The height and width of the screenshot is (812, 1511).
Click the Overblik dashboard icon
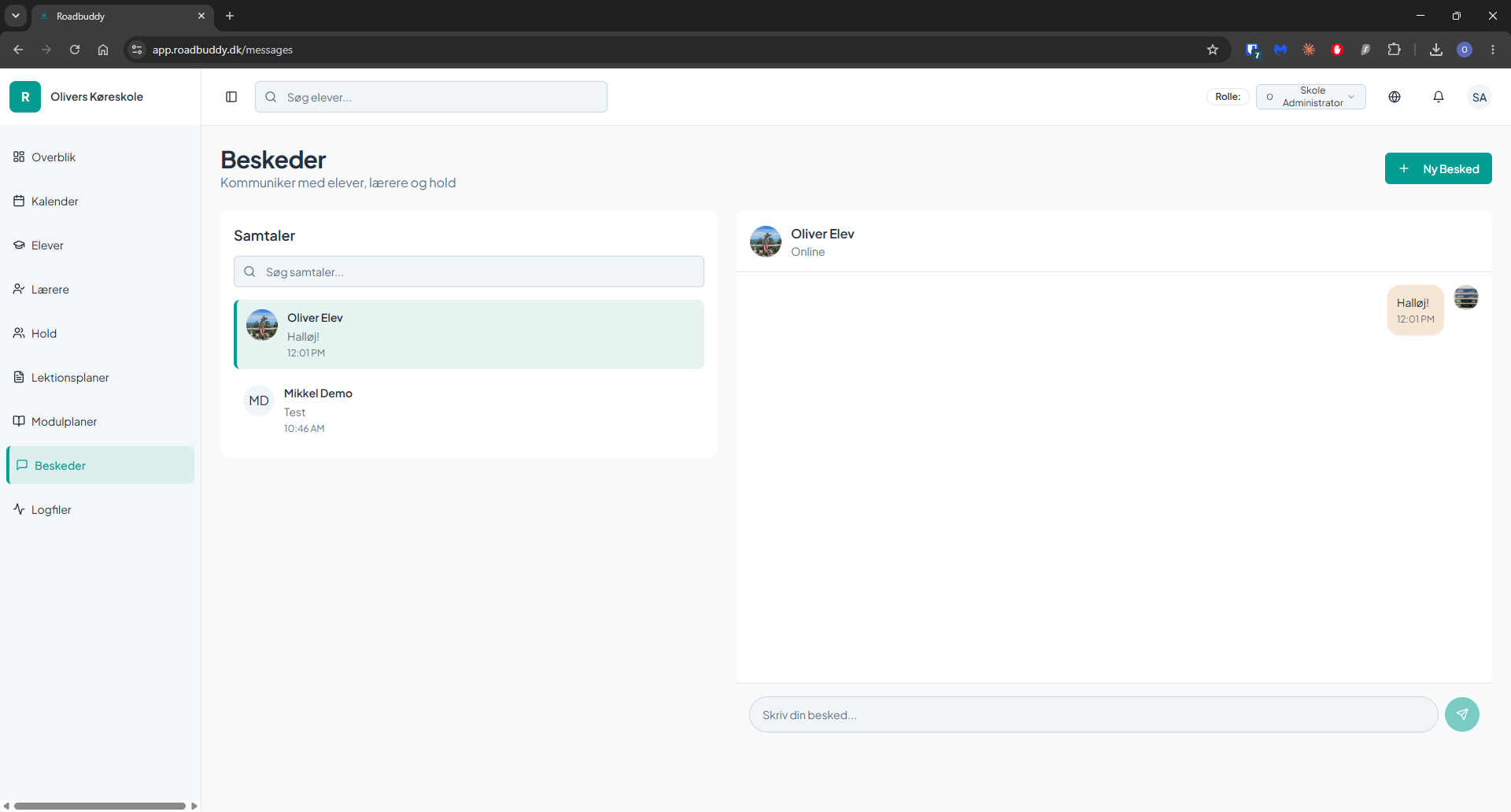[x=19, y=157]
